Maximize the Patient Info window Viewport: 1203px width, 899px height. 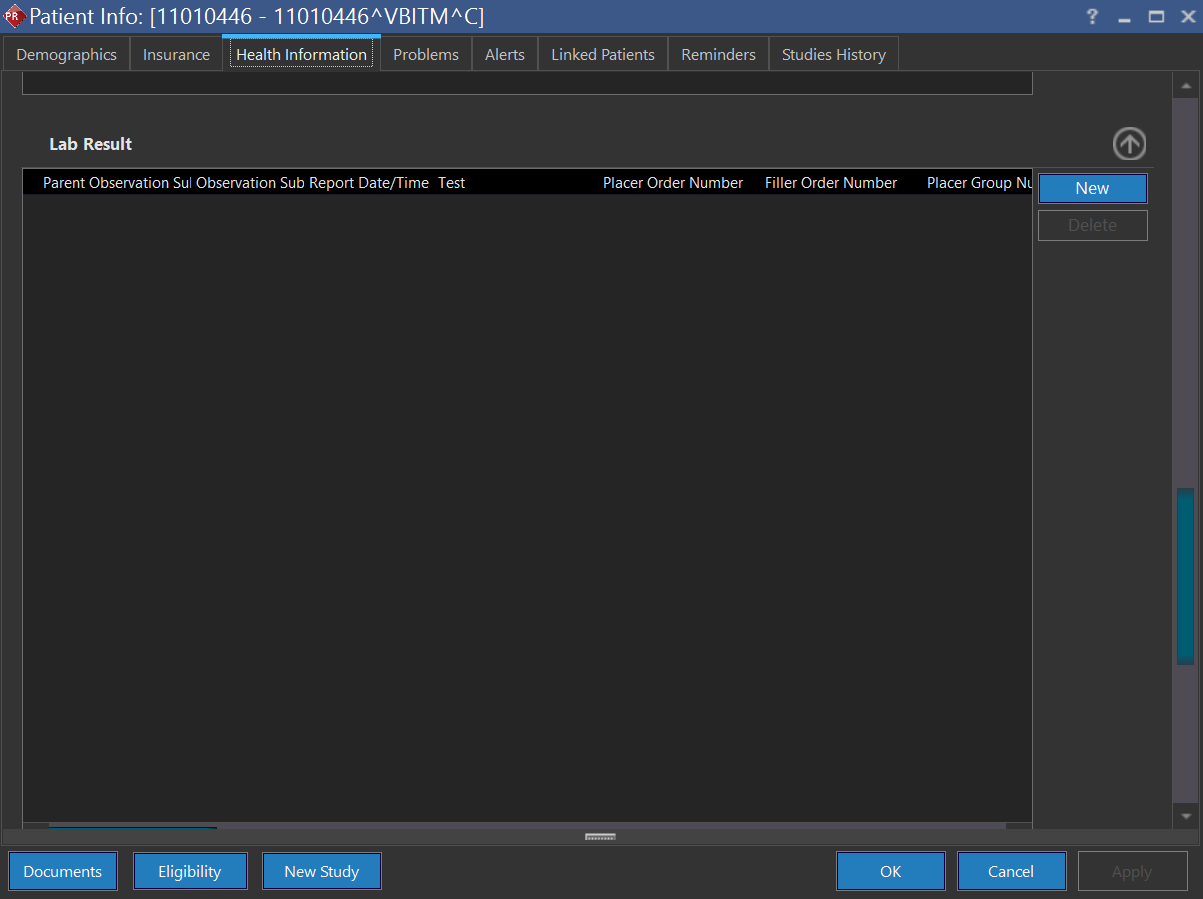point(1156,17)
